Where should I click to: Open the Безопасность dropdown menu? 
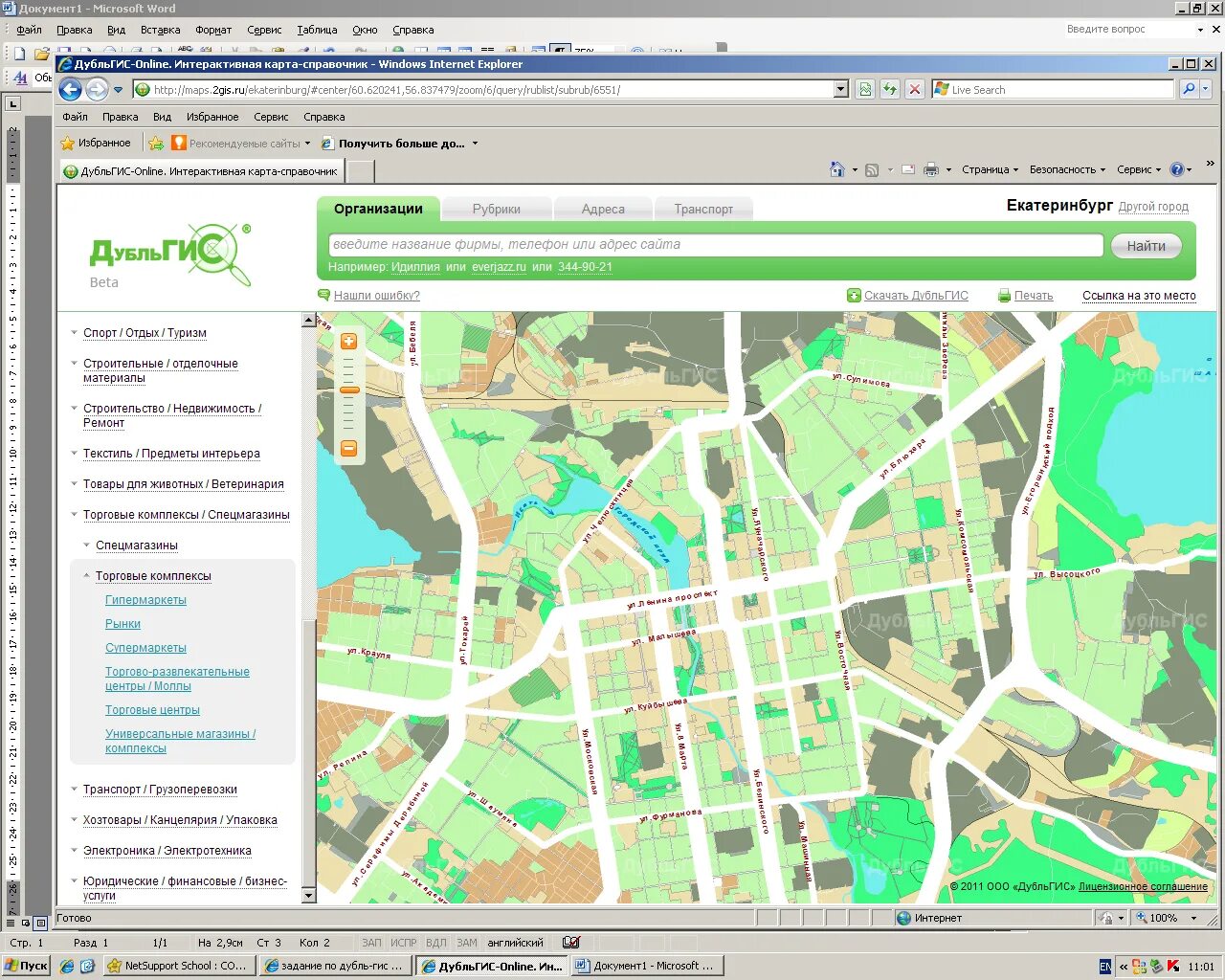pos(1067,169)
